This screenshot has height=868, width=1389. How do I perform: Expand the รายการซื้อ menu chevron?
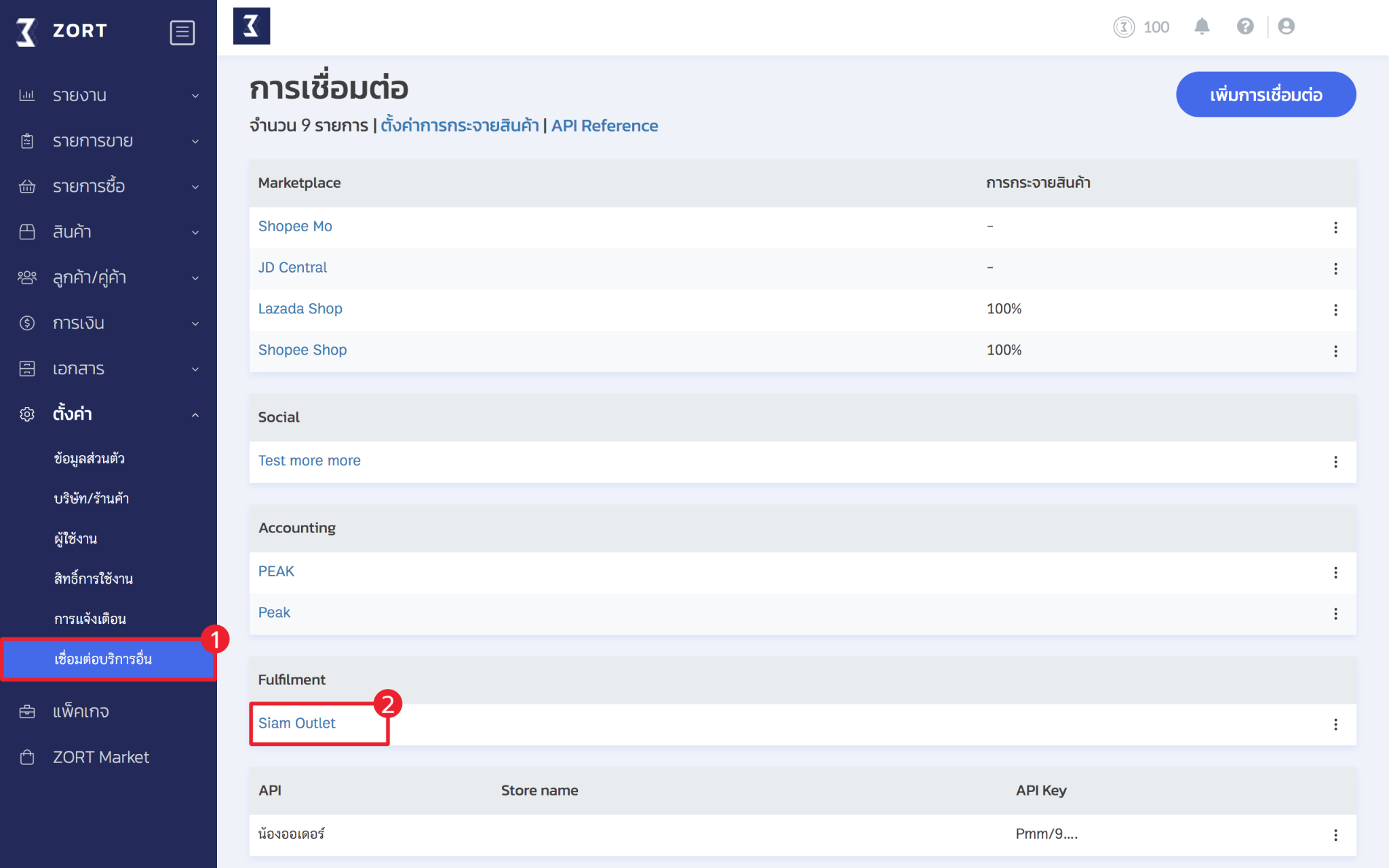pos(195,186)
